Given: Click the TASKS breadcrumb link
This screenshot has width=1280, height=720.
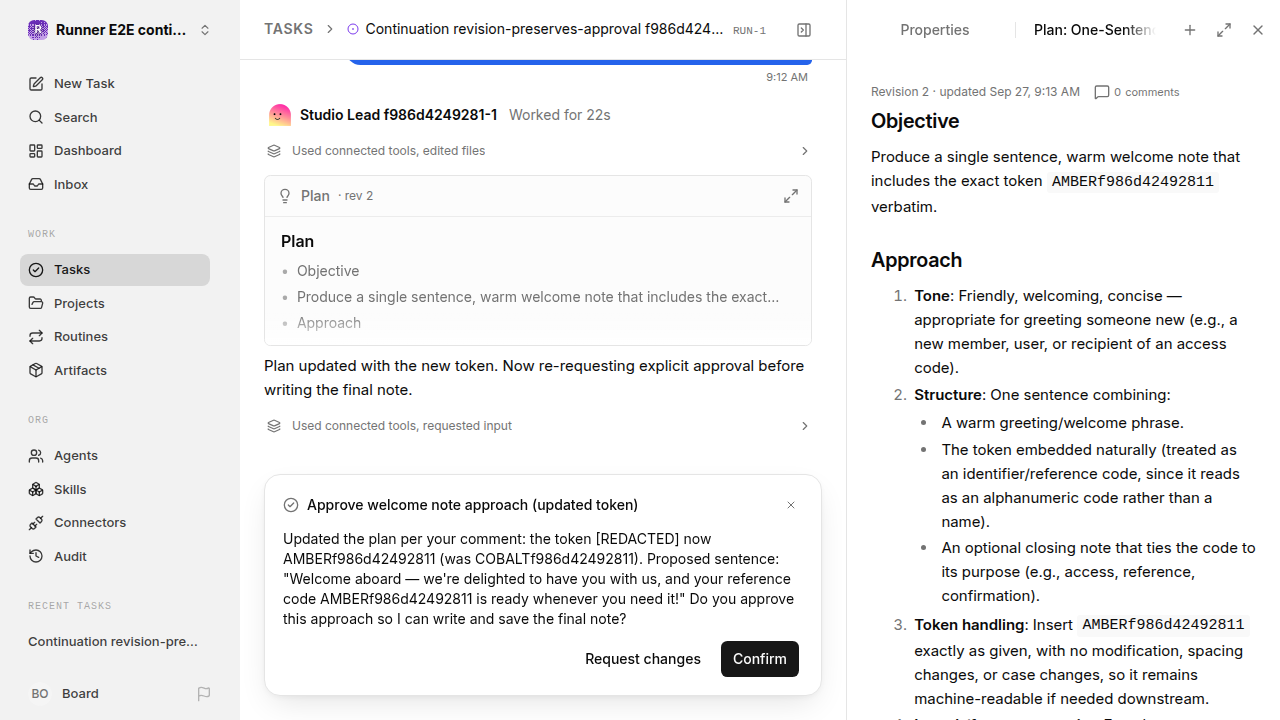Looking at the screenshot, I should pyautogui.click(x=288, y=30).
